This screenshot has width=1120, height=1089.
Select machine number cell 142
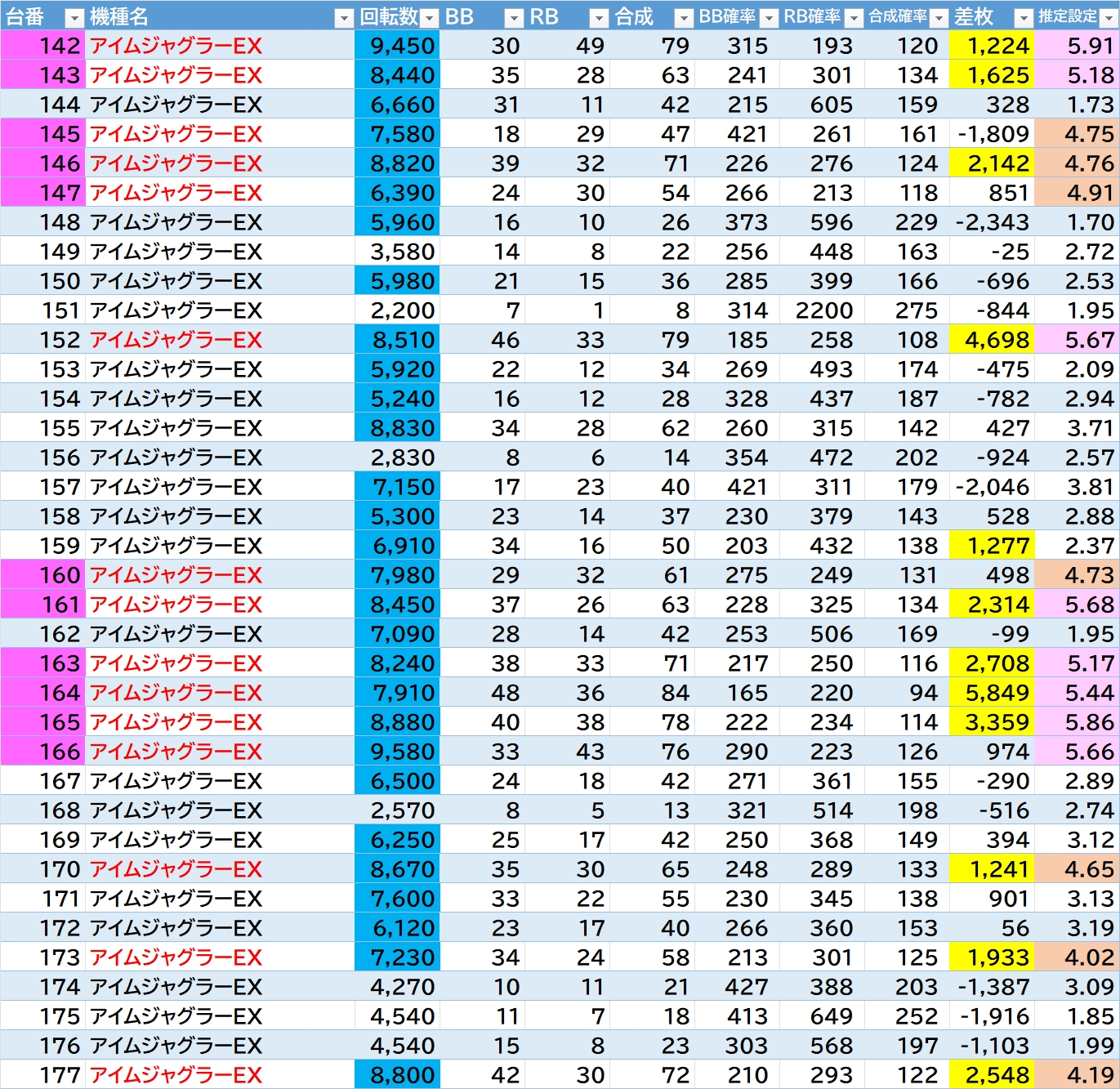42,46
